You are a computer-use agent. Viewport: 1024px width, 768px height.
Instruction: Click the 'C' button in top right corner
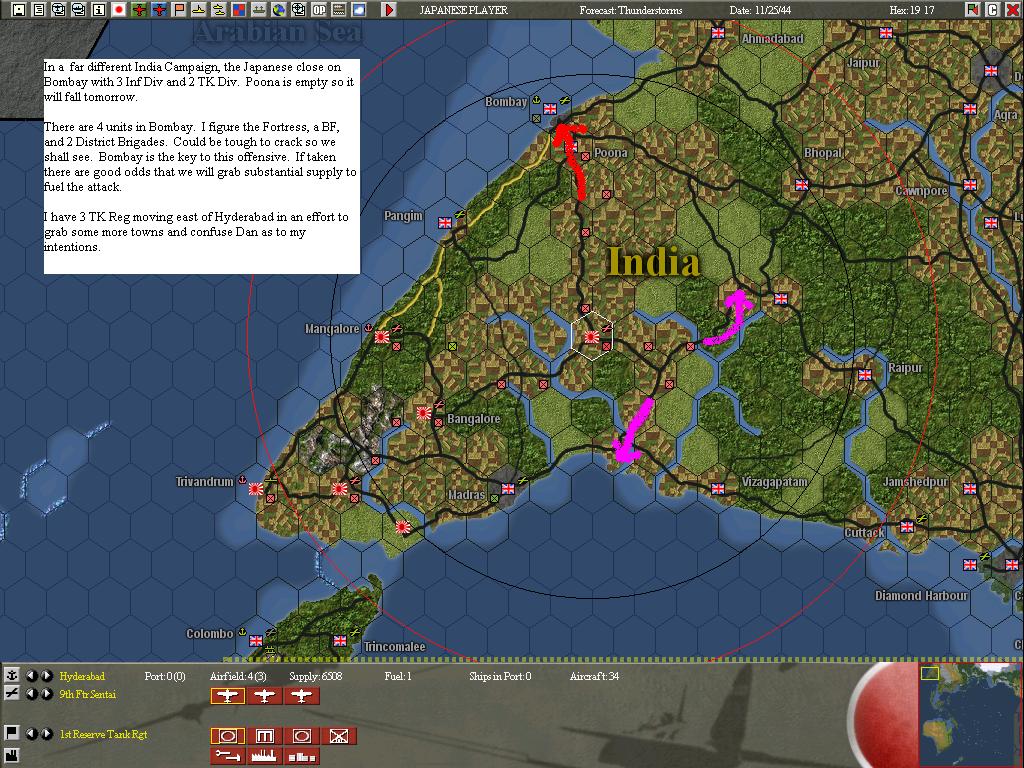(992, 9)
